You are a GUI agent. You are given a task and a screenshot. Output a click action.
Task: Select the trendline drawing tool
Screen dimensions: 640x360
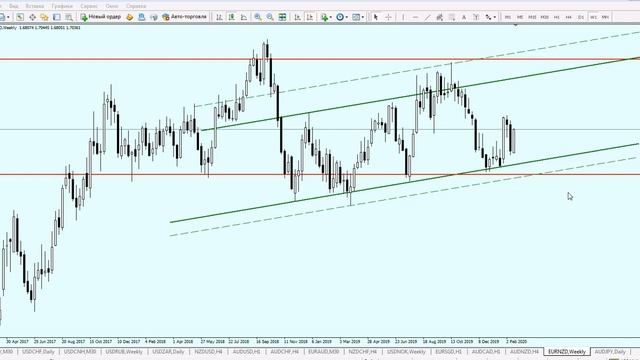coord(427,17)
